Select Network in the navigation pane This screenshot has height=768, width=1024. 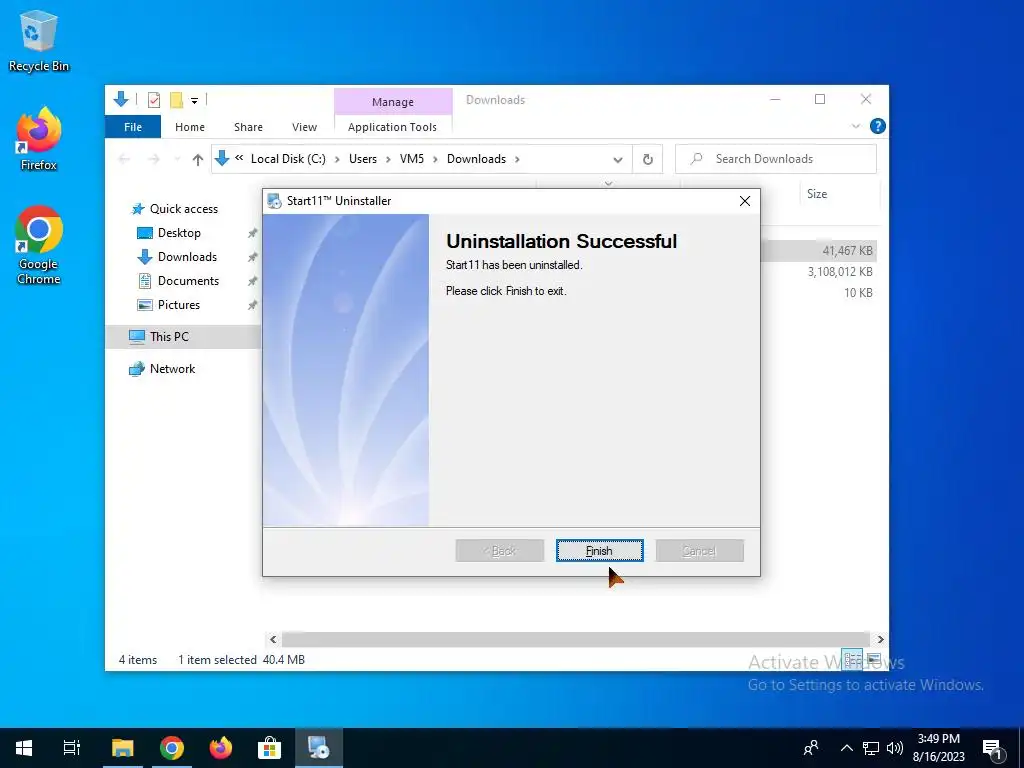[x=172, y=368]
